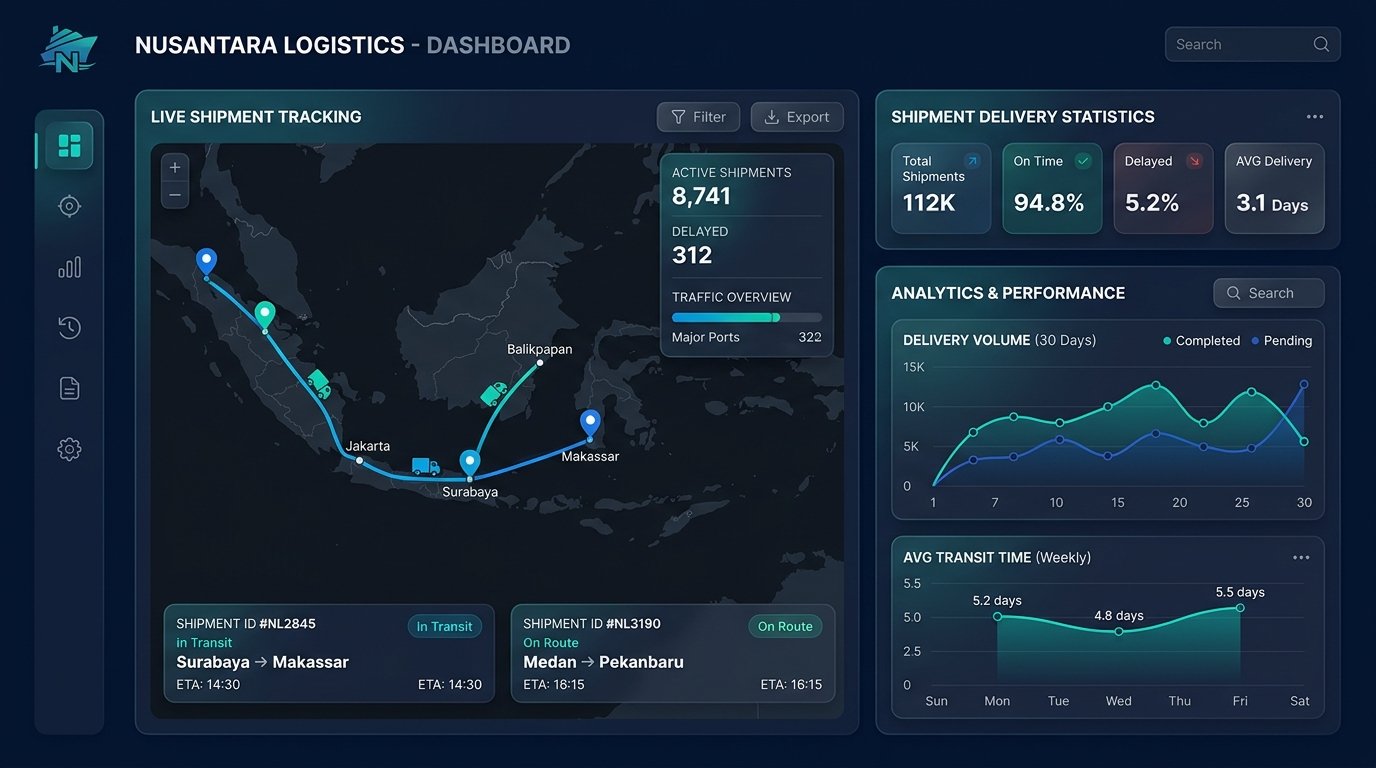Open the settings gear sidebar icon

tap(69, 449)
